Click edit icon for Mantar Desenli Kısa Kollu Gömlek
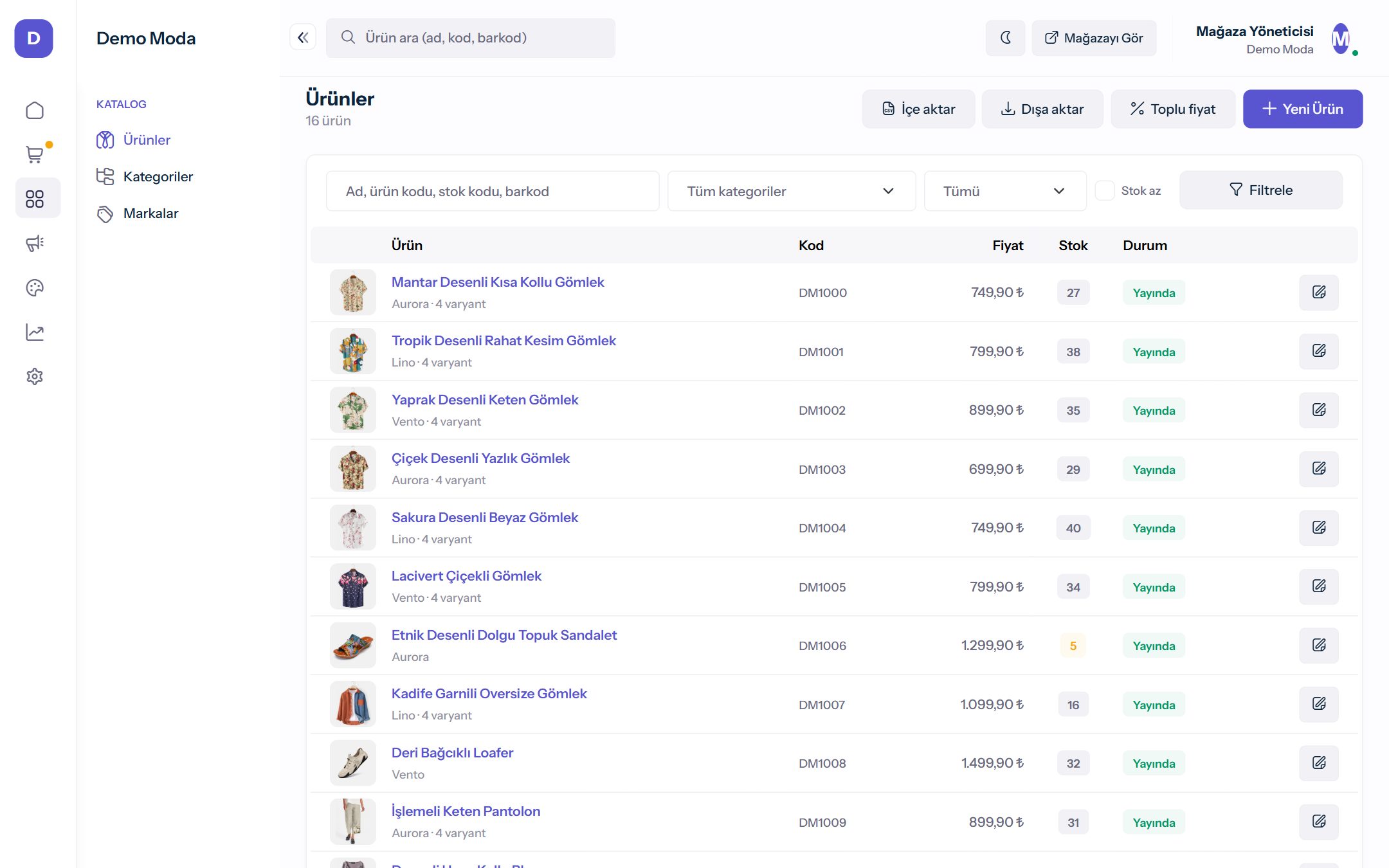1389x868 pixels. (1319, 293)
